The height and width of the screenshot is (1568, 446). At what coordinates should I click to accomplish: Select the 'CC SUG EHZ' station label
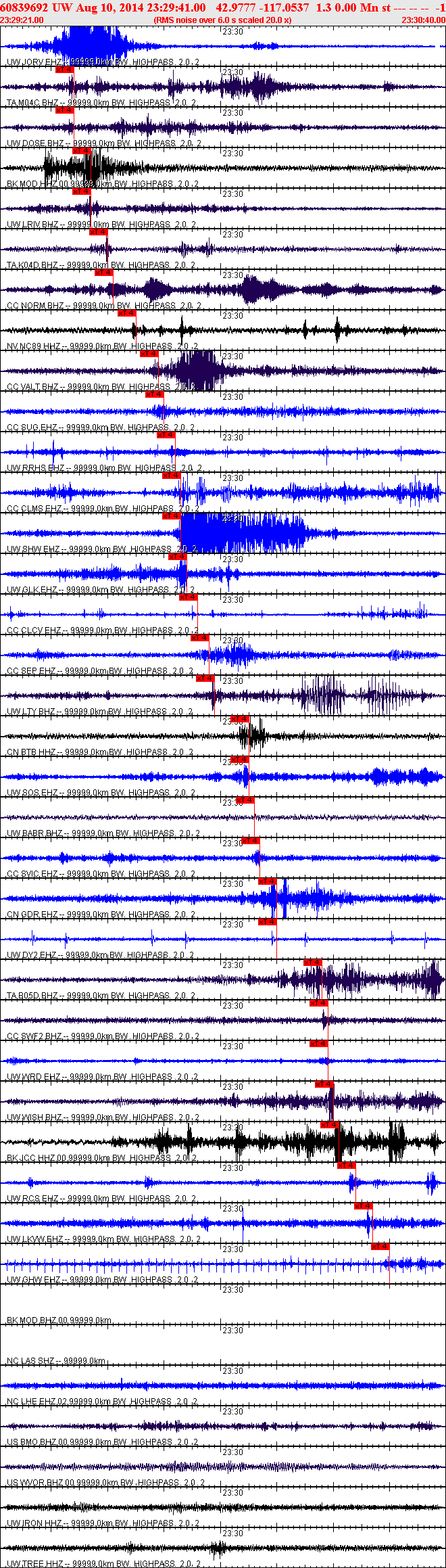click(32, 428)
